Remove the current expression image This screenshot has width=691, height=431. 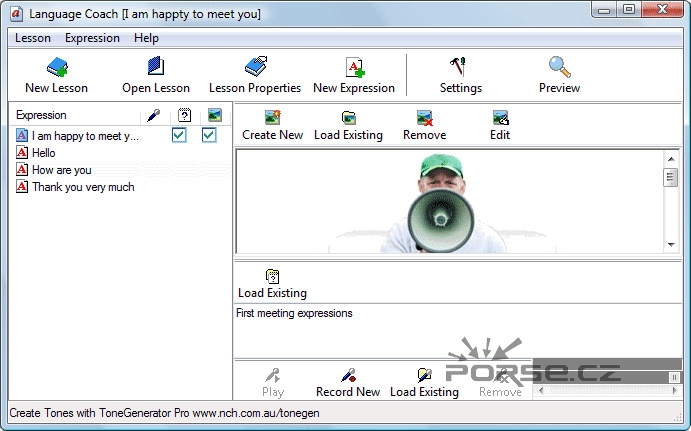click(424, 125)
